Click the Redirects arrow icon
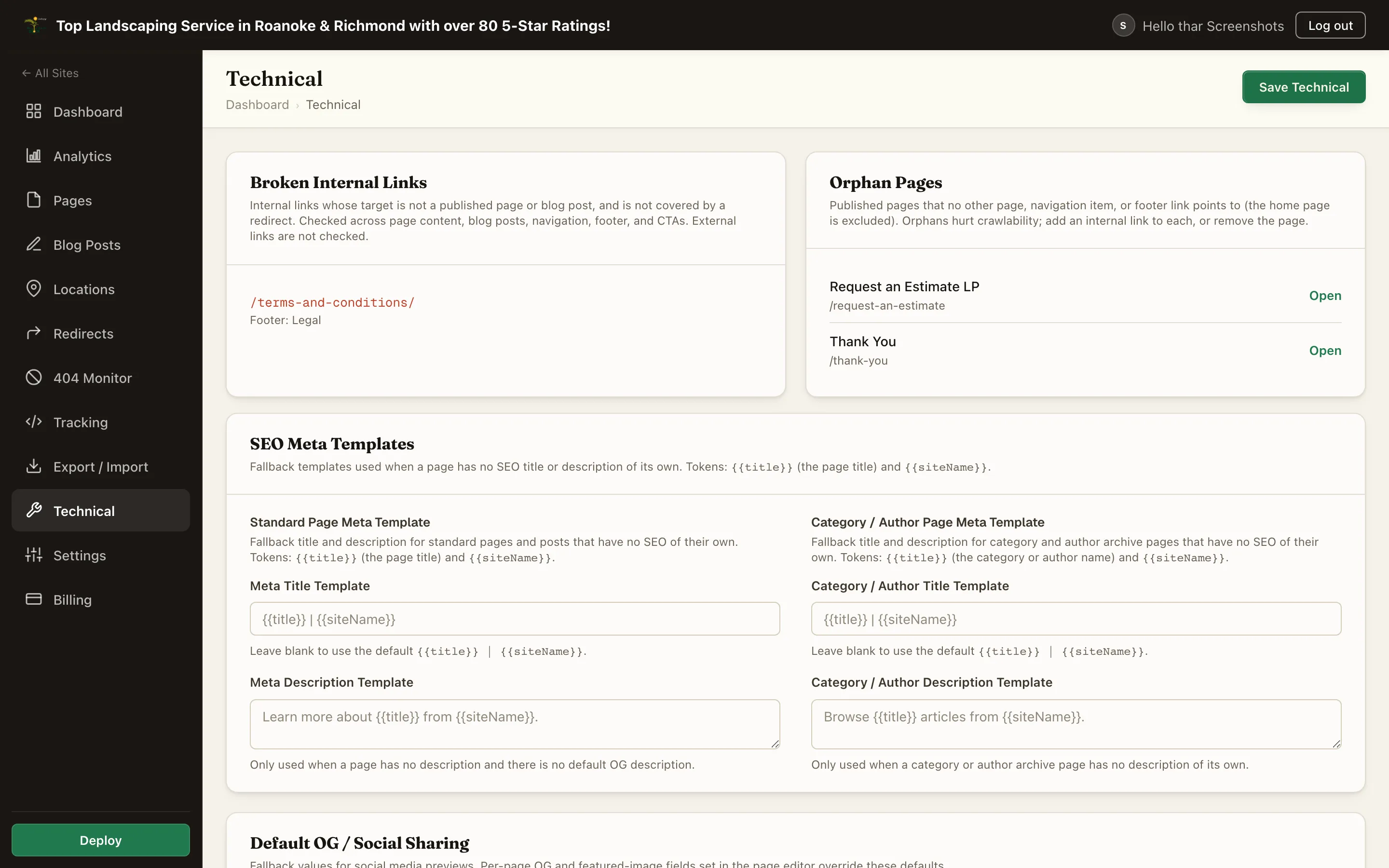The height and width of the screenshot is (868, 1389). coord(34,333)
